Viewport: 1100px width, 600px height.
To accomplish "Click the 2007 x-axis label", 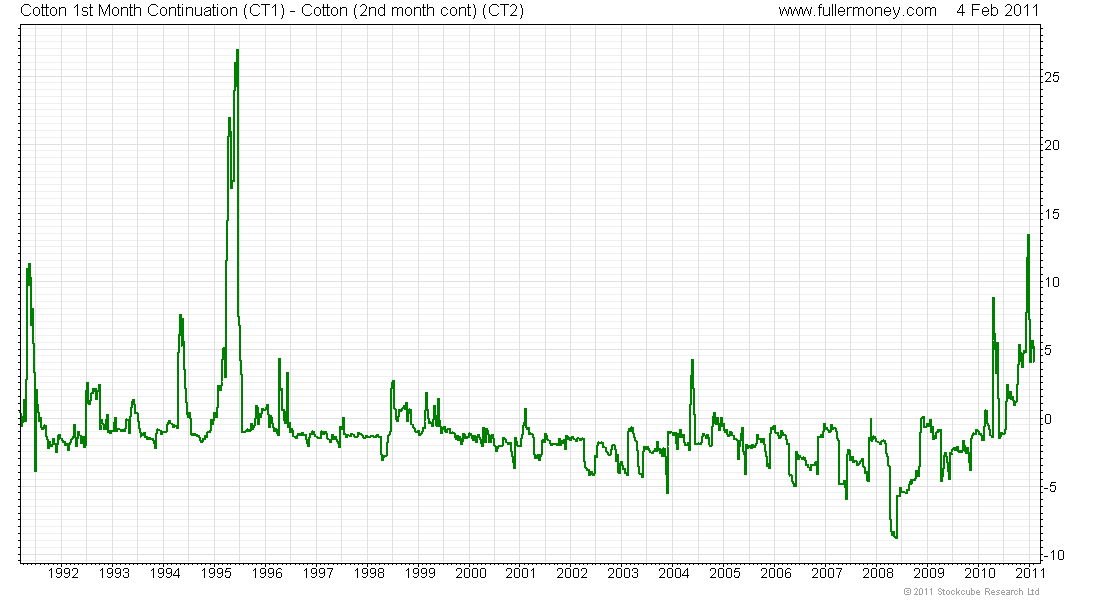I will click(826, 573).
